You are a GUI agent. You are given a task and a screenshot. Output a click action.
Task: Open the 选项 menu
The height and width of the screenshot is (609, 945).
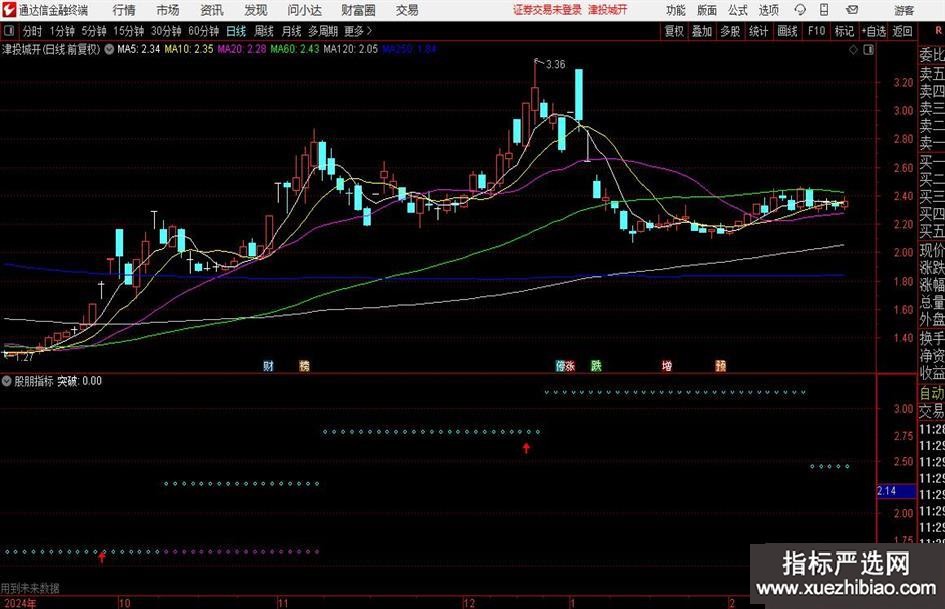768,10
